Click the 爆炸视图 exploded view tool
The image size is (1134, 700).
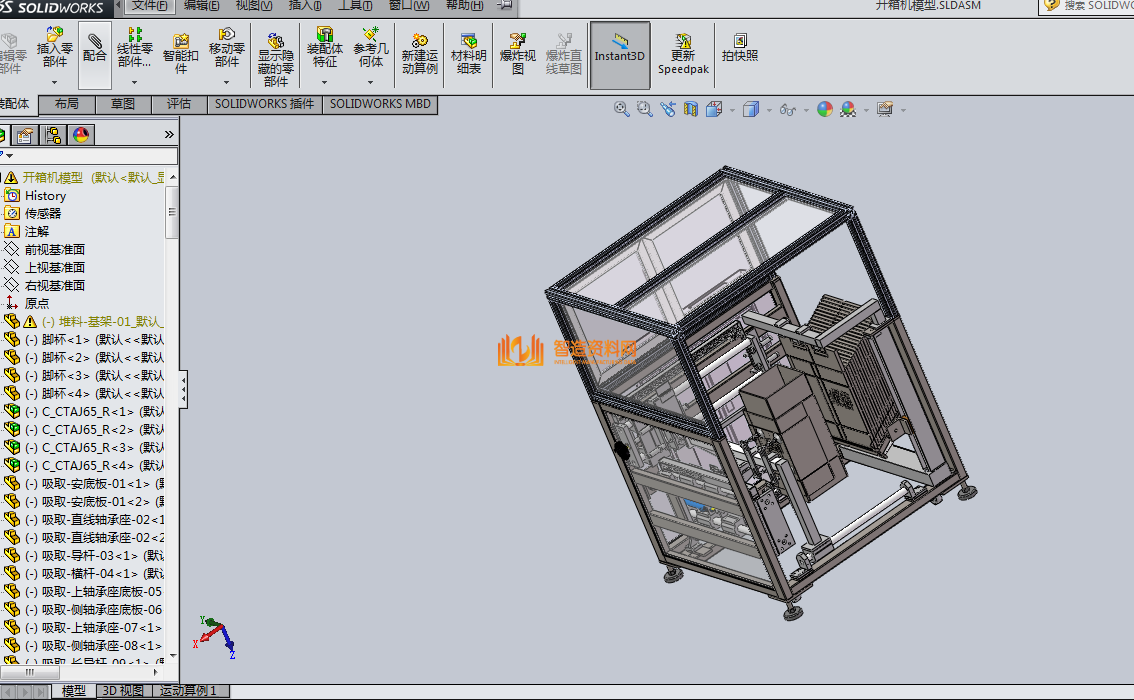[517, 53]
